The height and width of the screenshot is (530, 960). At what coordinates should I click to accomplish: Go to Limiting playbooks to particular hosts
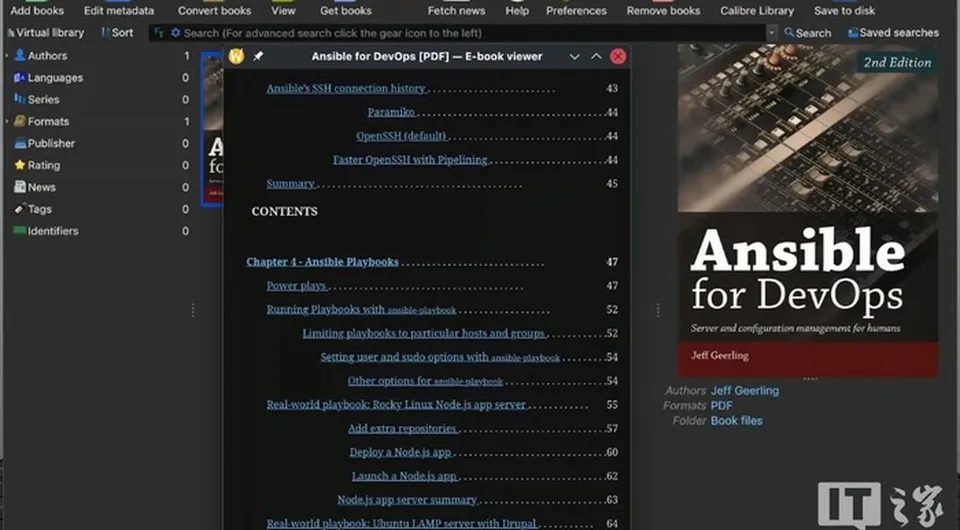pos(423,334)
